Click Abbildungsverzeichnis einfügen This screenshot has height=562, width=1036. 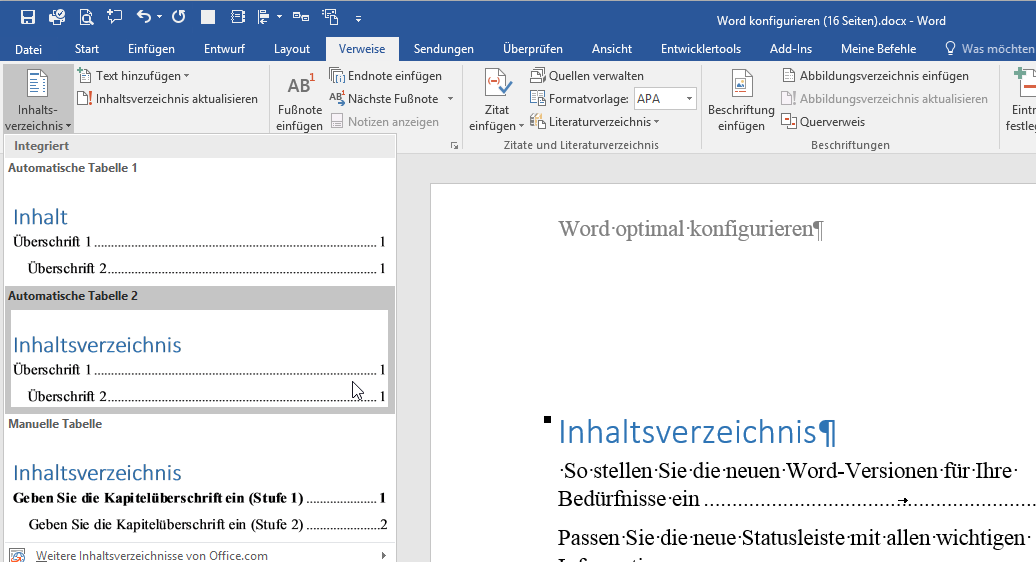point(875,76)
